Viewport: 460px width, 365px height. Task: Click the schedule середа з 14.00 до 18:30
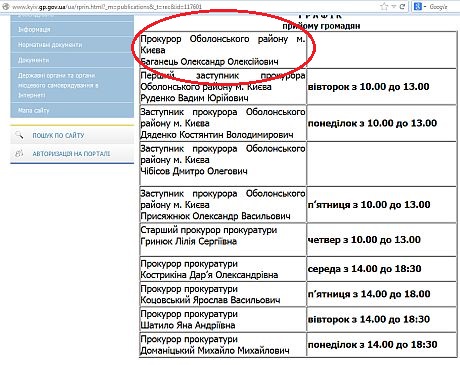365,269
